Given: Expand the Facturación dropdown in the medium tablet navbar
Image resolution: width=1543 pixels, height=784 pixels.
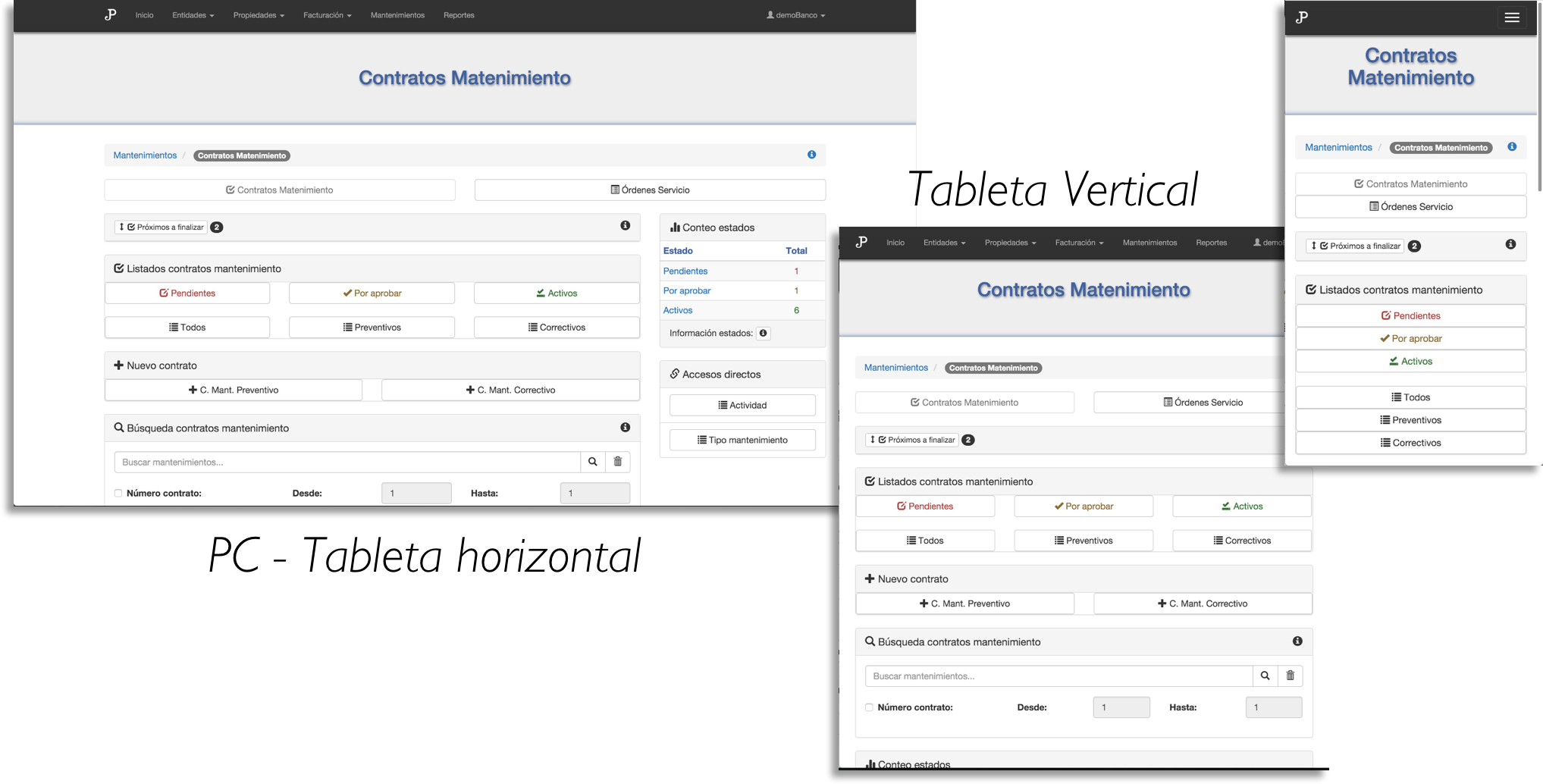Looking at the screenshot, I should 1078,243.
